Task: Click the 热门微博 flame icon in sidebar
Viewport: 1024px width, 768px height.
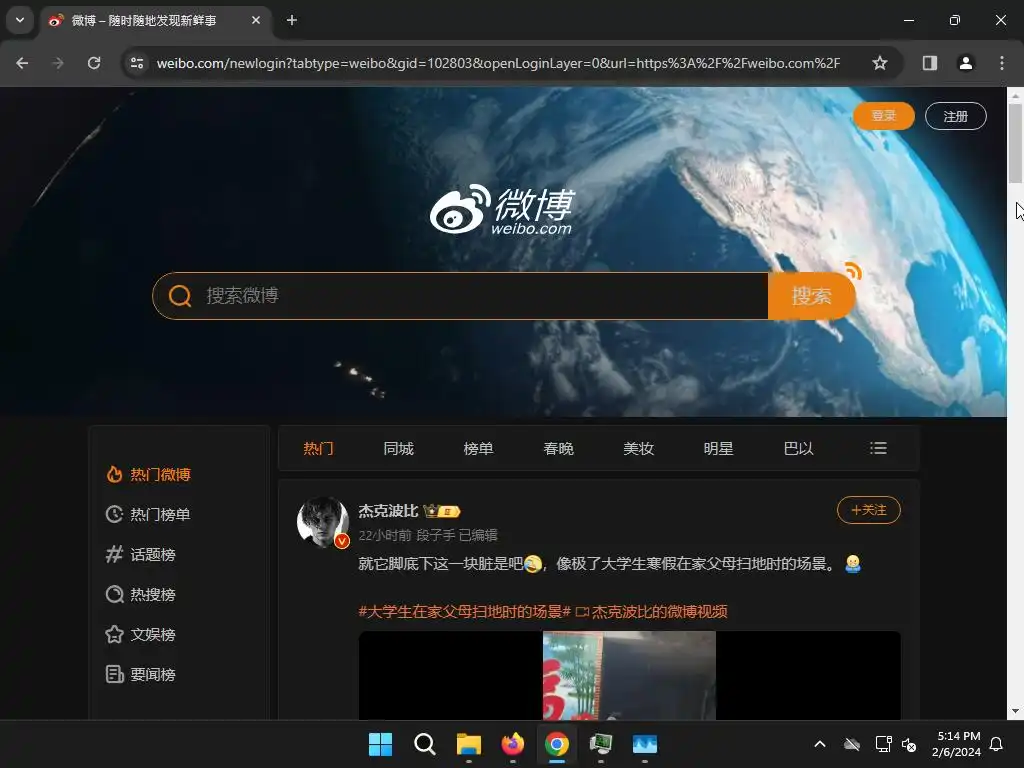Action: point(114,475)
